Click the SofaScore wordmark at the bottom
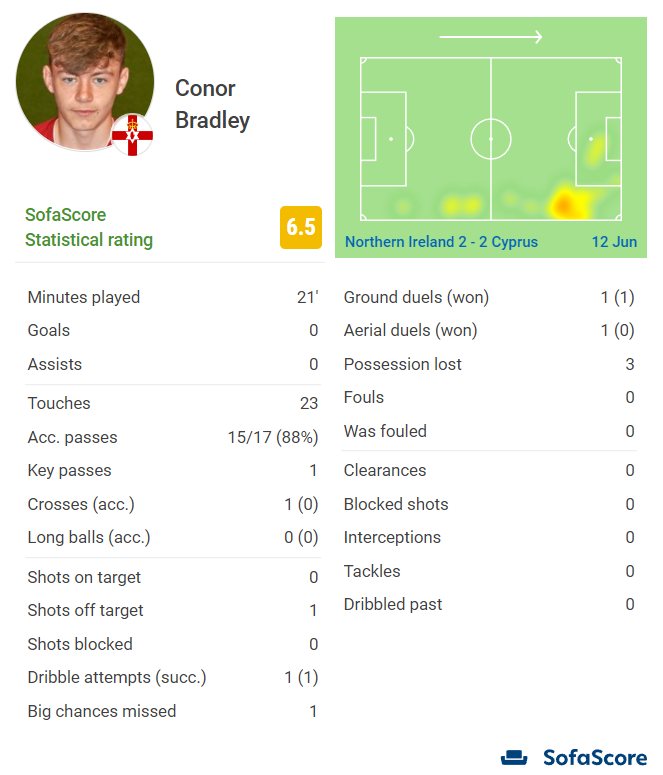Viewport: 663px width, 775px height. click(595, 758)
